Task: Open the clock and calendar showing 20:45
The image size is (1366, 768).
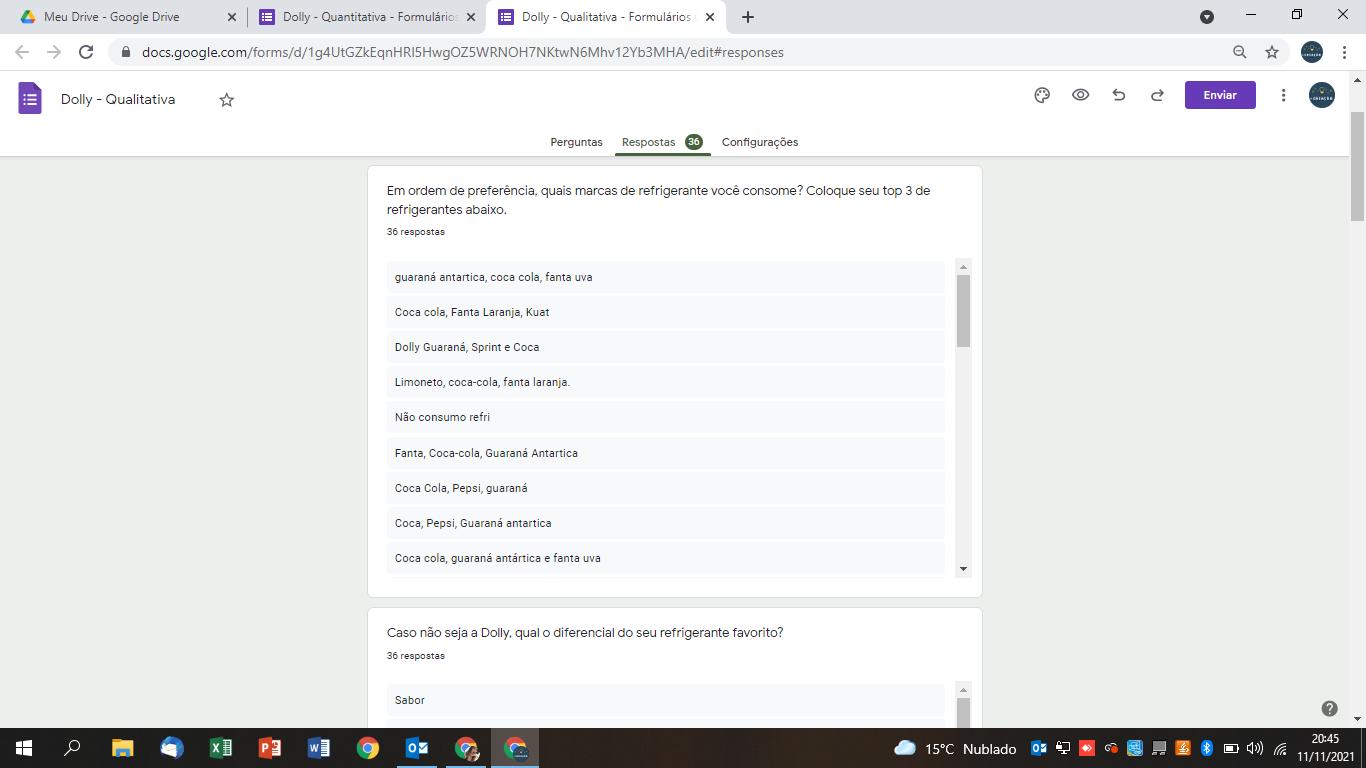Action: click(x=1325, y=748)
